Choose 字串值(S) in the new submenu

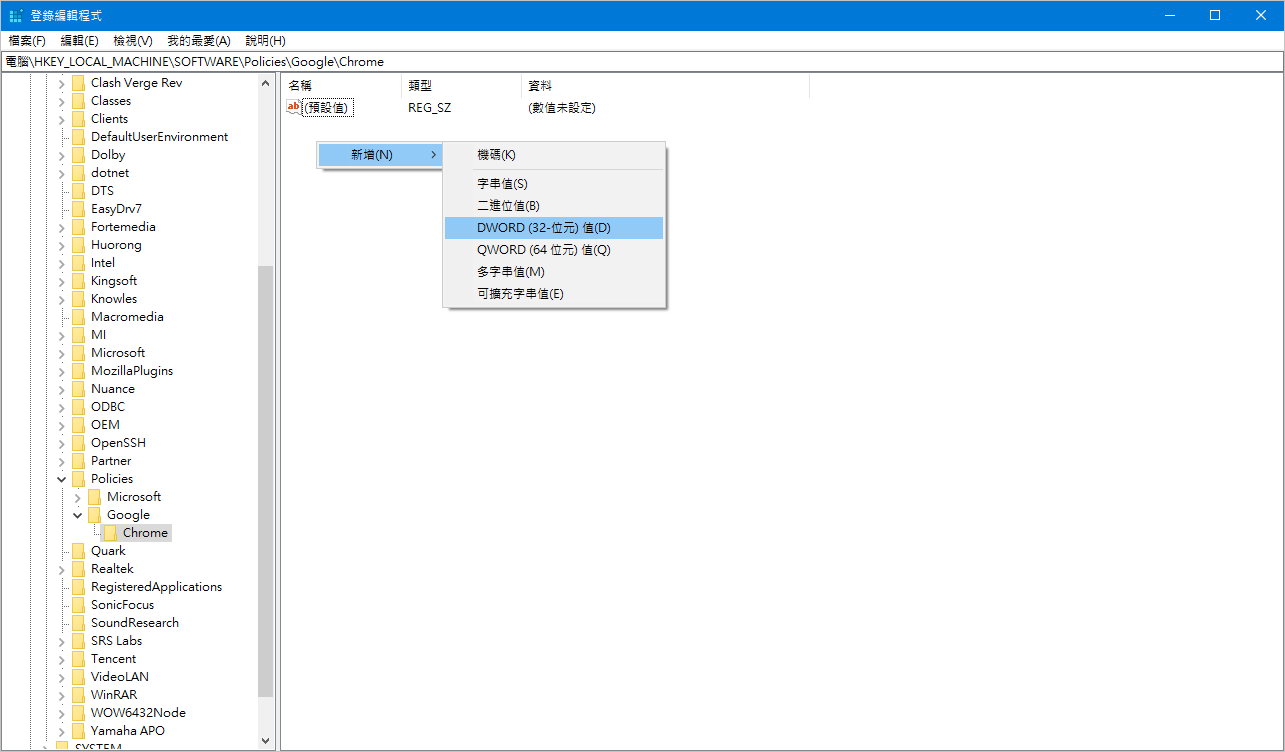pyautogui.click(x=554, y=184)
